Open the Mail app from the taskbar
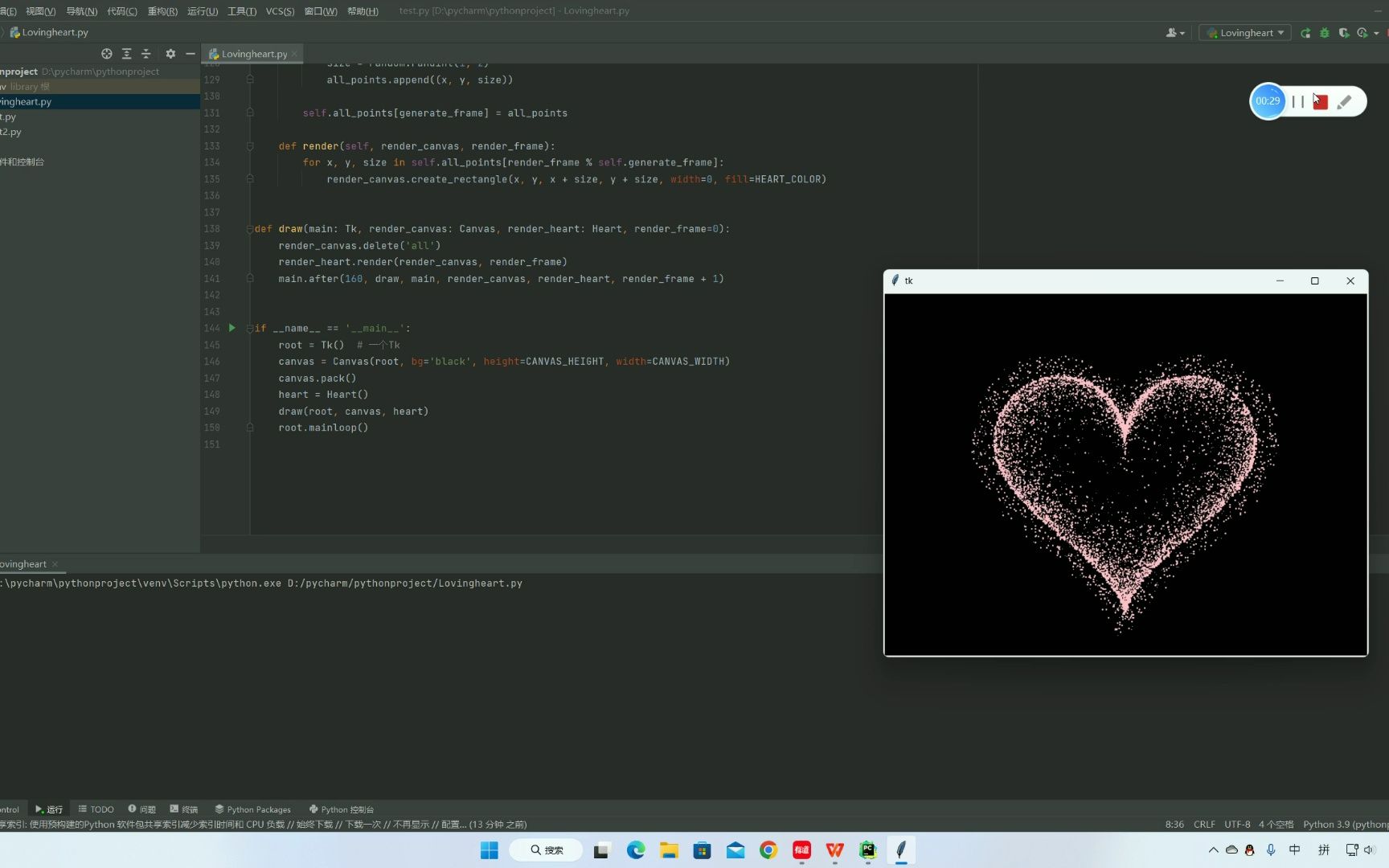Screen dimensions: 1389x868 click(x=735, y=850)
